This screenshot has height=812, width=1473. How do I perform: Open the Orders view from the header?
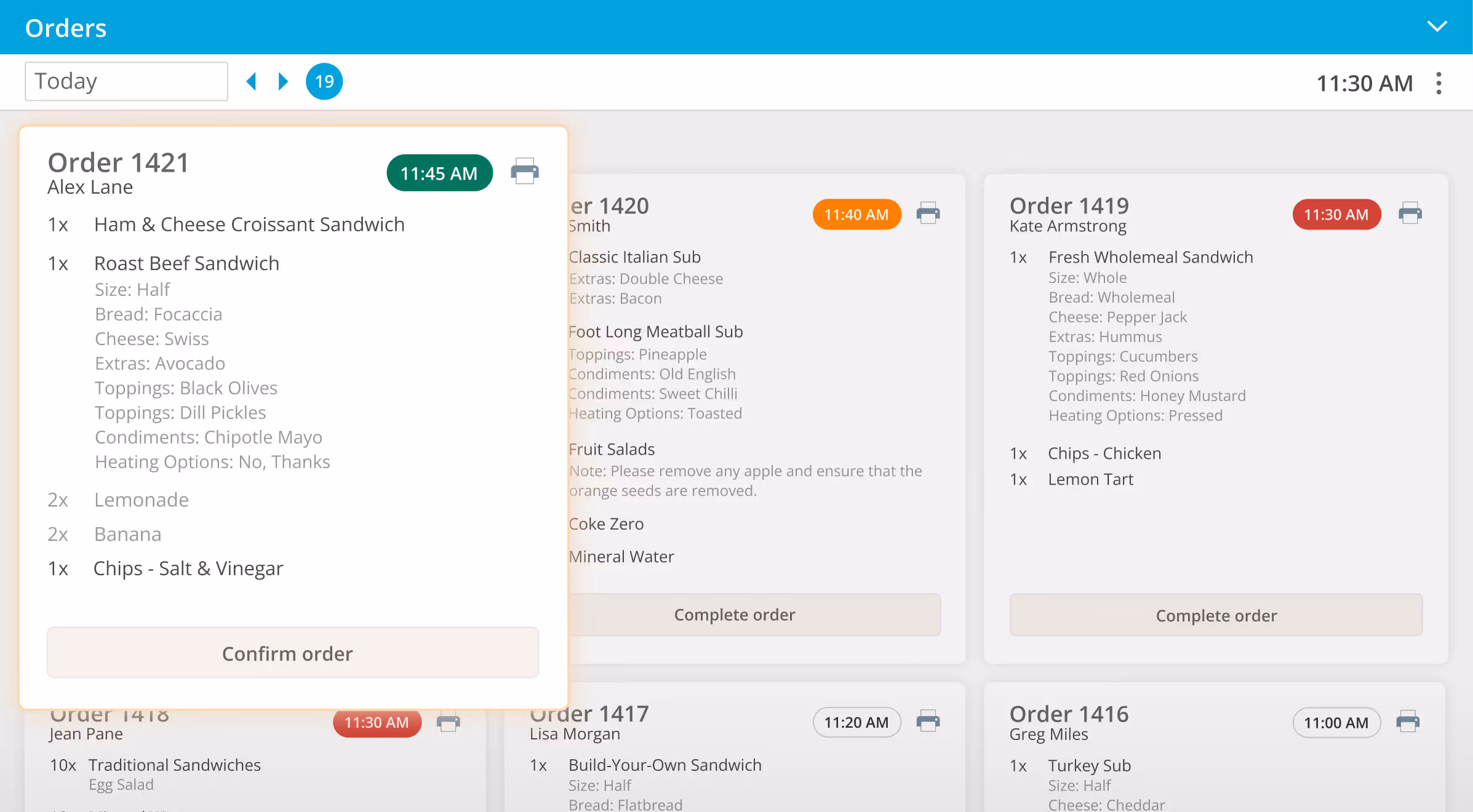tap(66, 27)
